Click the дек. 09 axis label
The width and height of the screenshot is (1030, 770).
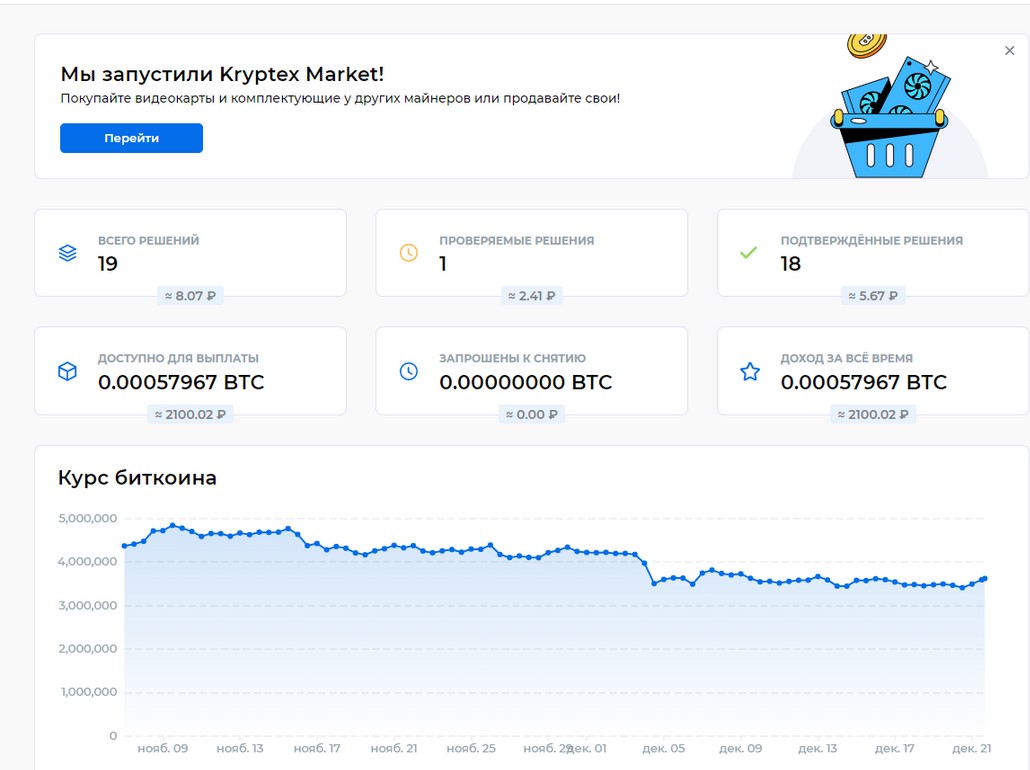[740, 748]
